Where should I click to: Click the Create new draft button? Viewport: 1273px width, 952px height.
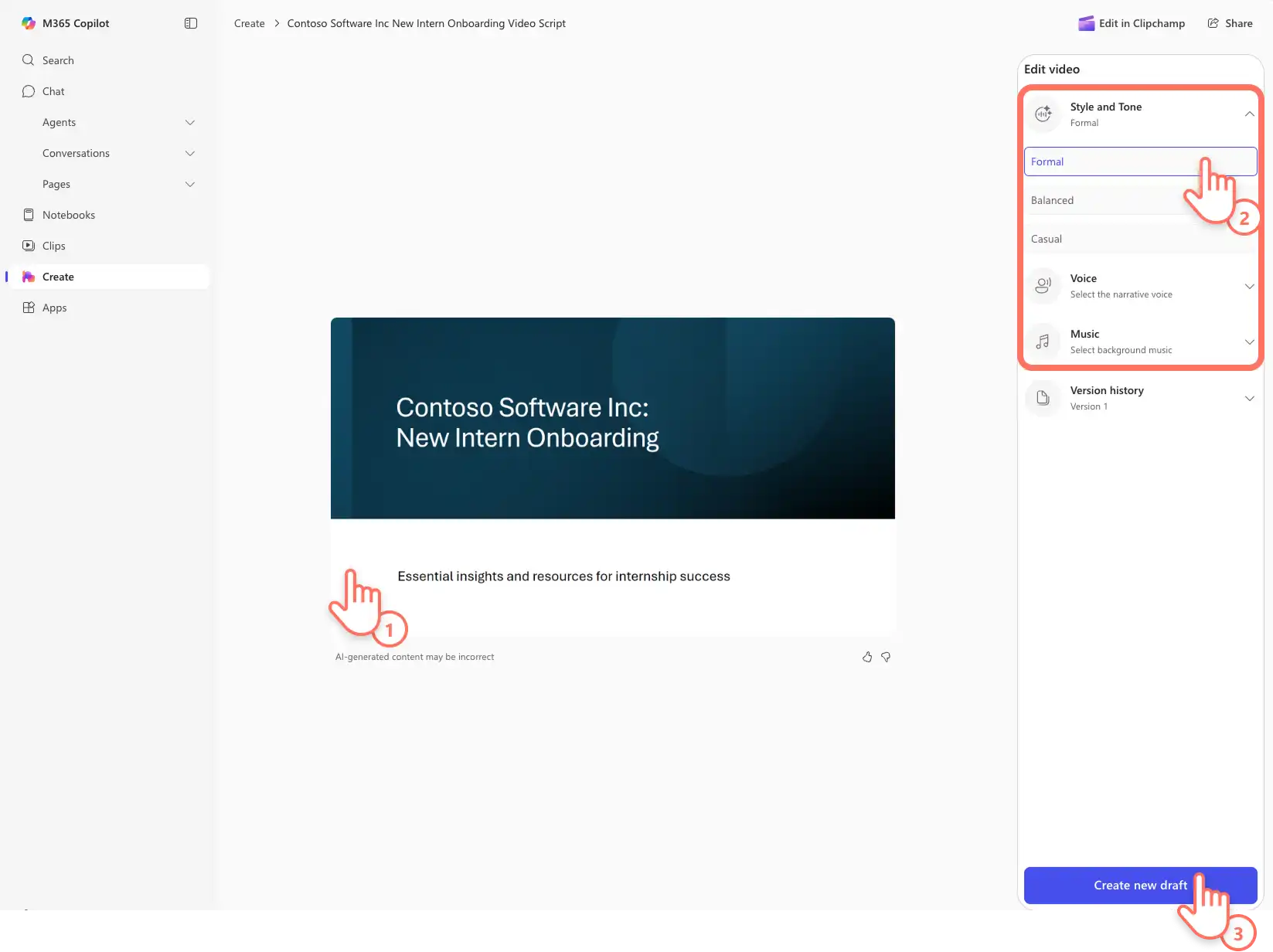pyautogui.click(x=1140, y=886)
